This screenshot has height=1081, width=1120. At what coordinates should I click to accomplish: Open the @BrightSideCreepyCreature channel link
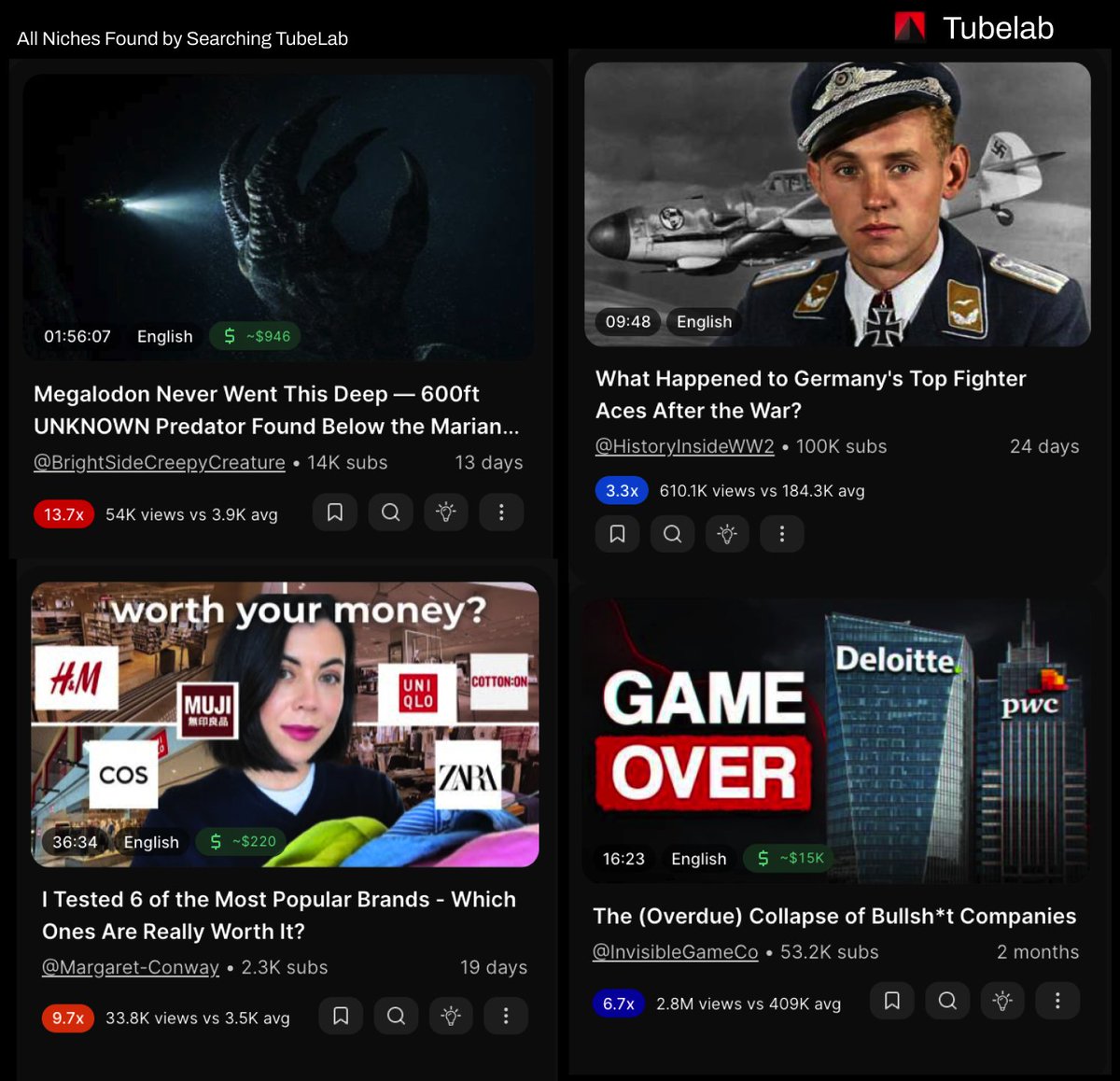coord(160,463)
